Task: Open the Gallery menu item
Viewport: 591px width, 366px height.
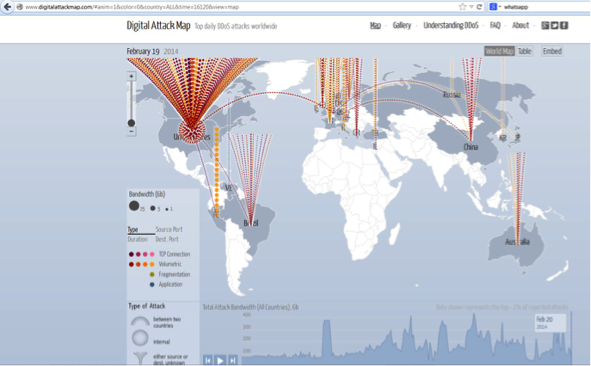Action: pos(402,25)
